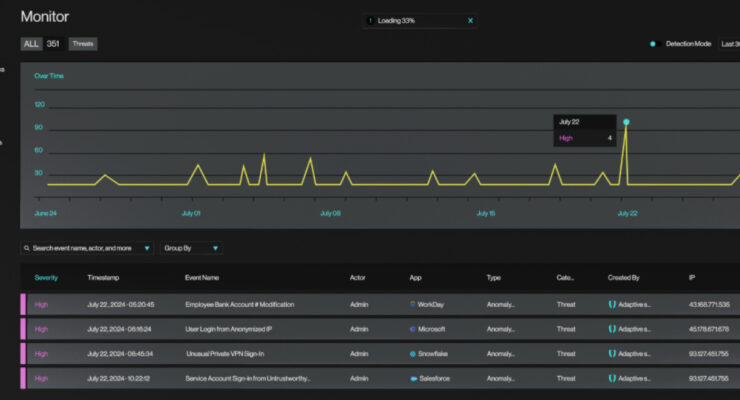Expand the search field dropdown arrow
Screen dimensions: 740x400
click(147, 248)
